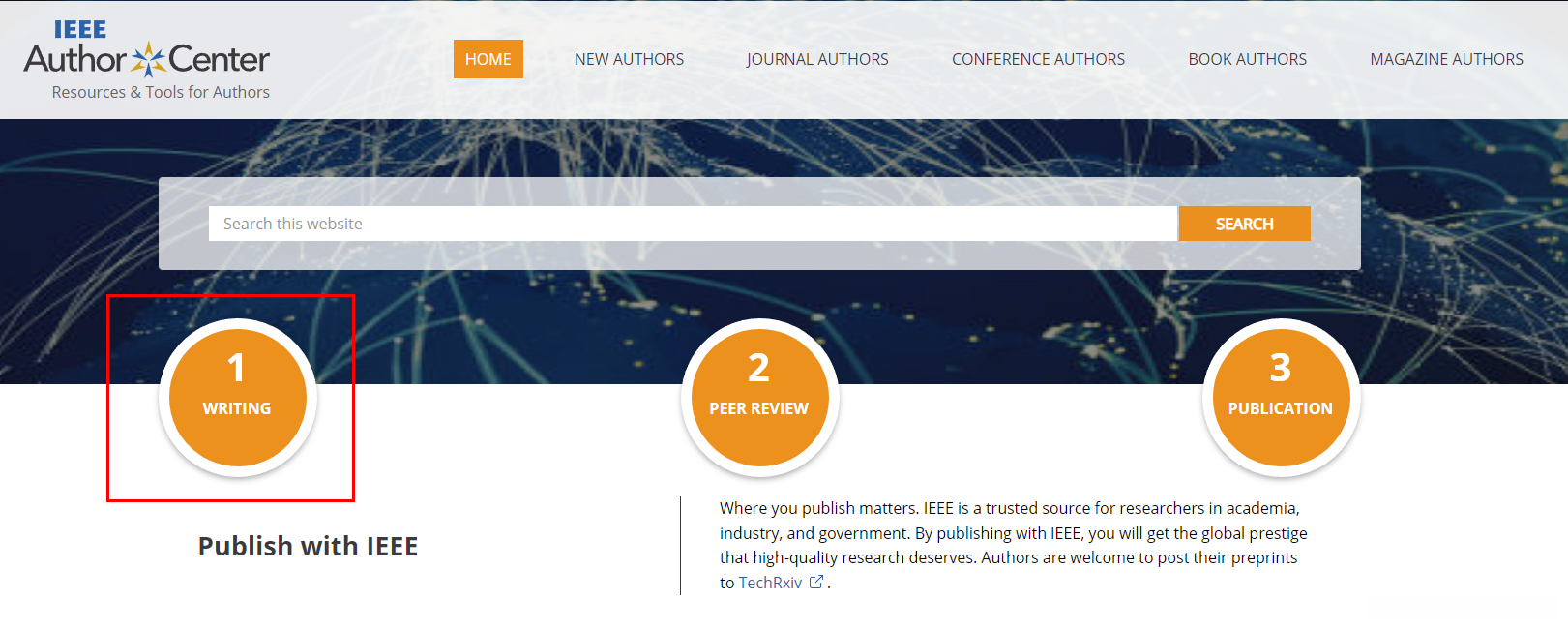Image resolution: width=1568 pixels, height=630 pixels.
Task: Go to Journal Authors section
Action: coord(817,59)
